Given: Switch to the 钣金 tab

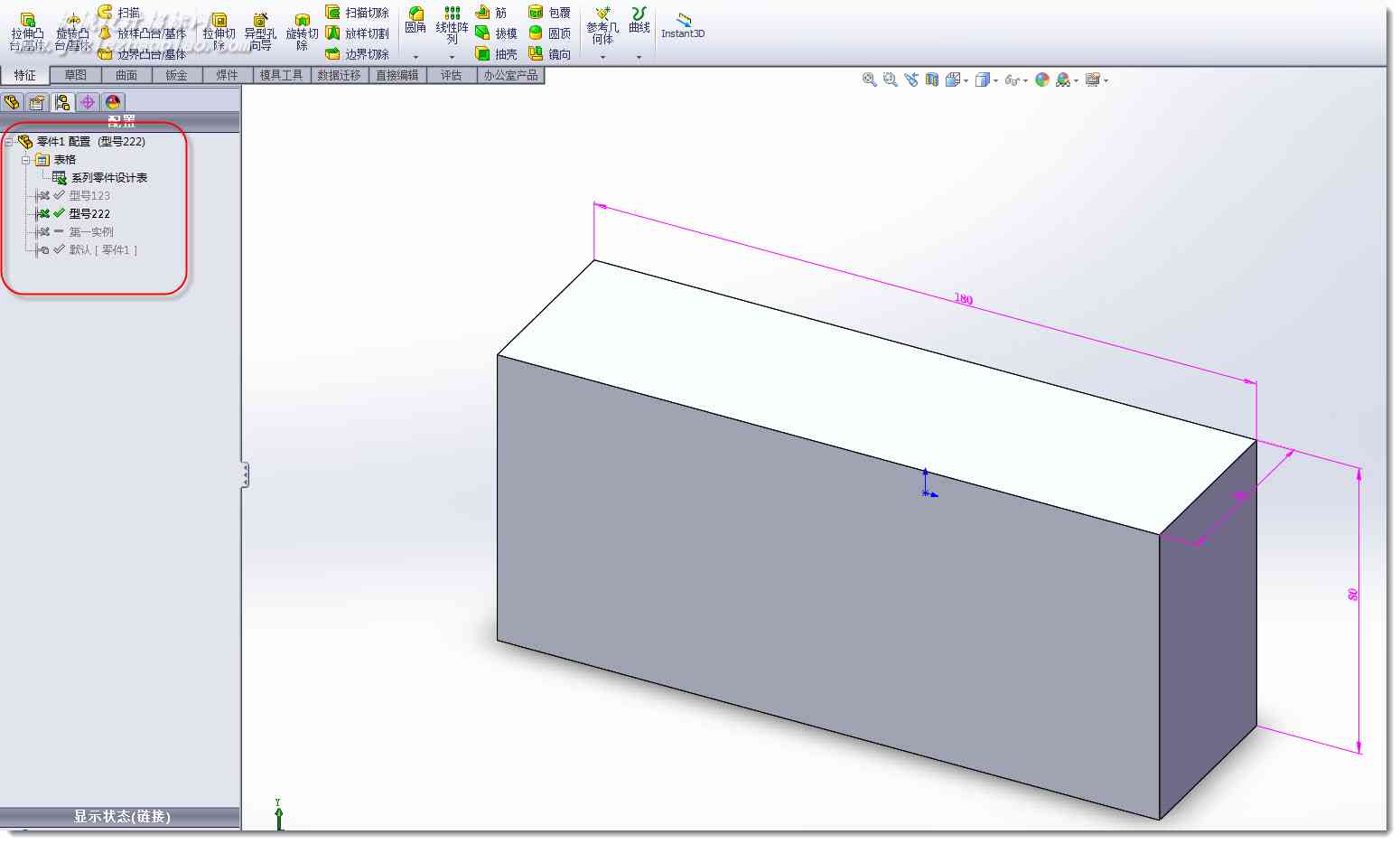Looking at the screenshot, I should tap(177, 75).
